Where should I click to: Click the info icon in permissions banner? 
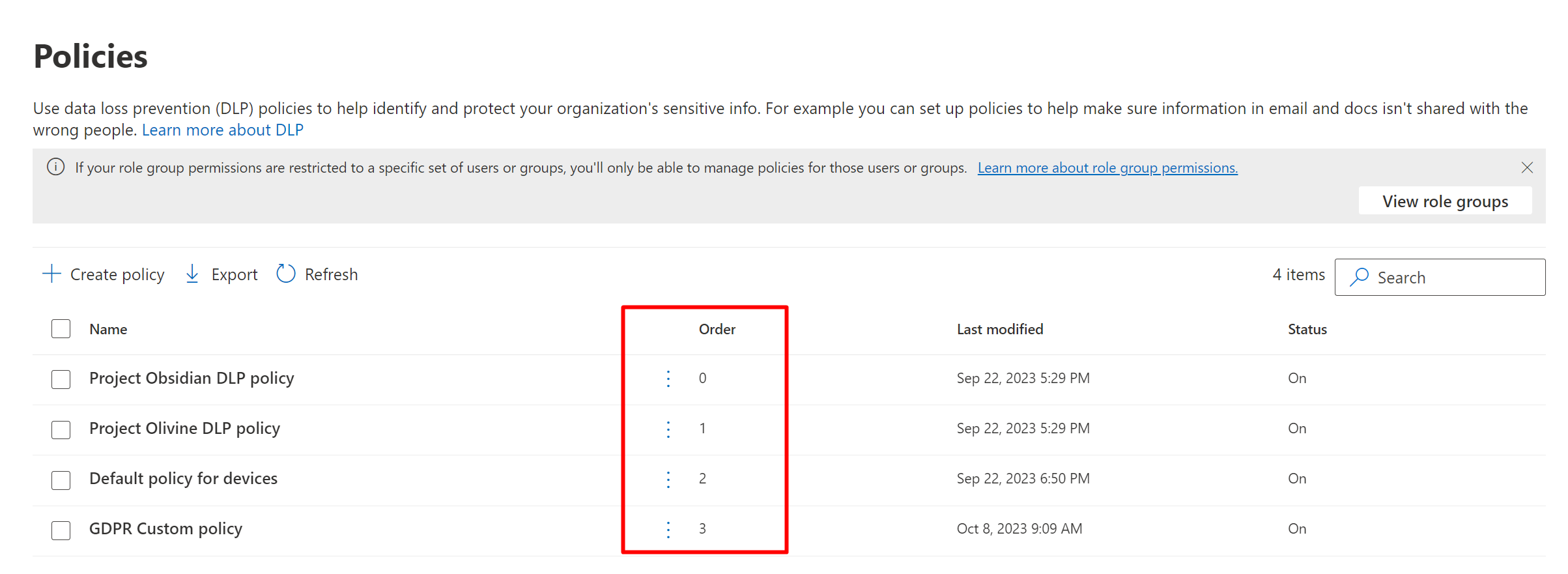coord(56,167)
